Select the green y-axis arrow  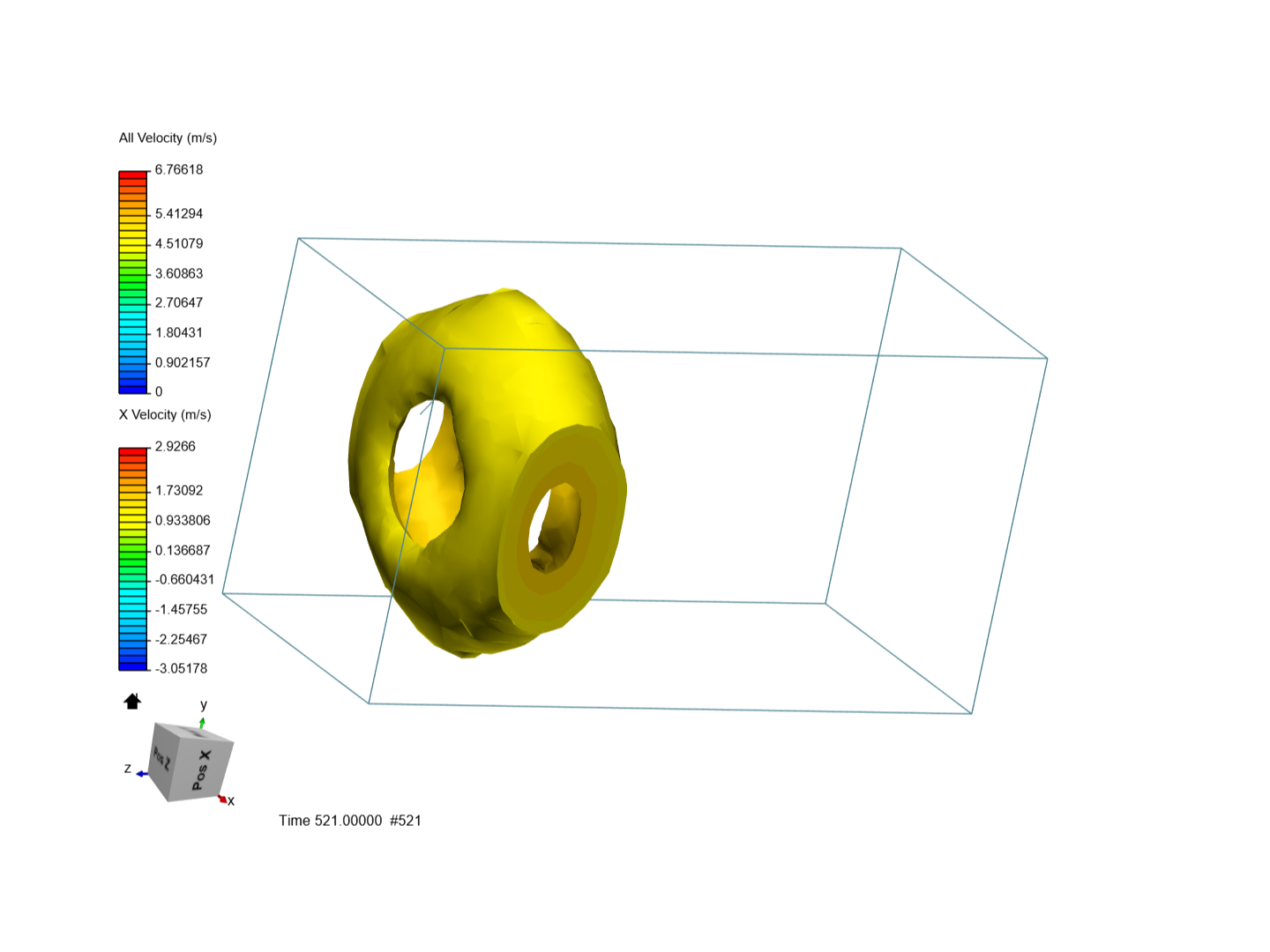[x=202, y=721]
